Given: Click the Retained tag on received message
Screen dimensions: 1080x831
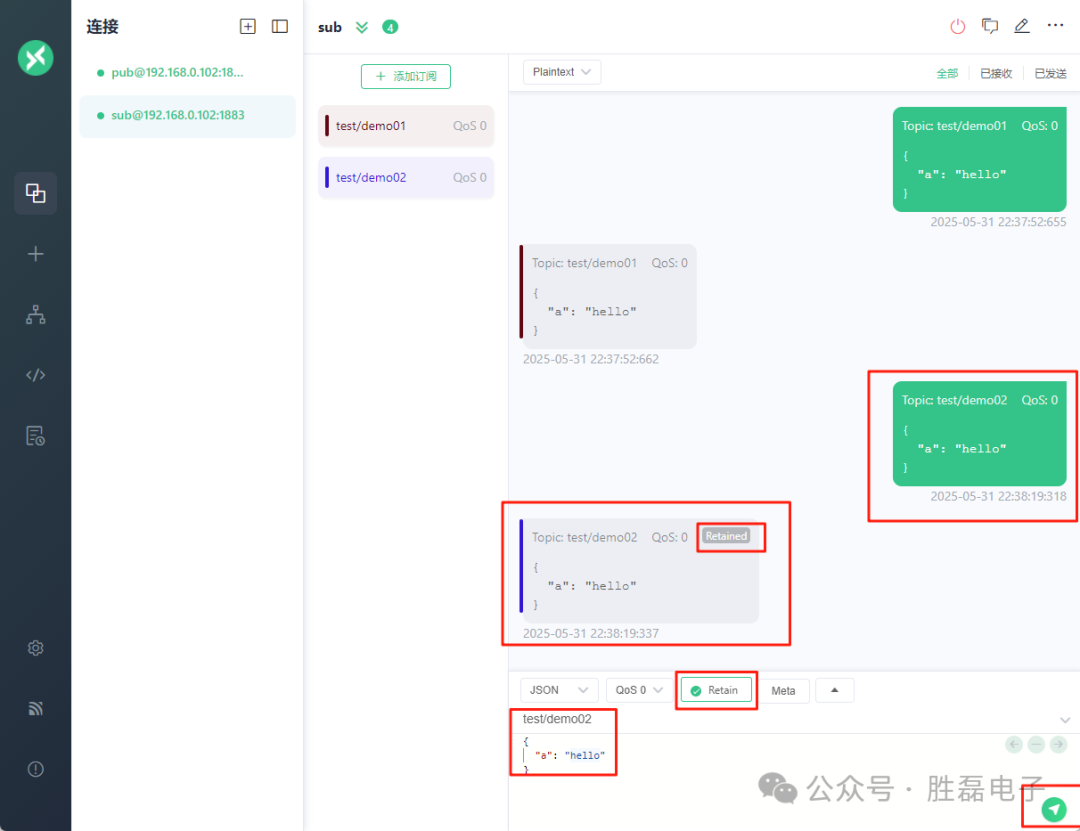Looking at the screenshot, I should 726,536.
